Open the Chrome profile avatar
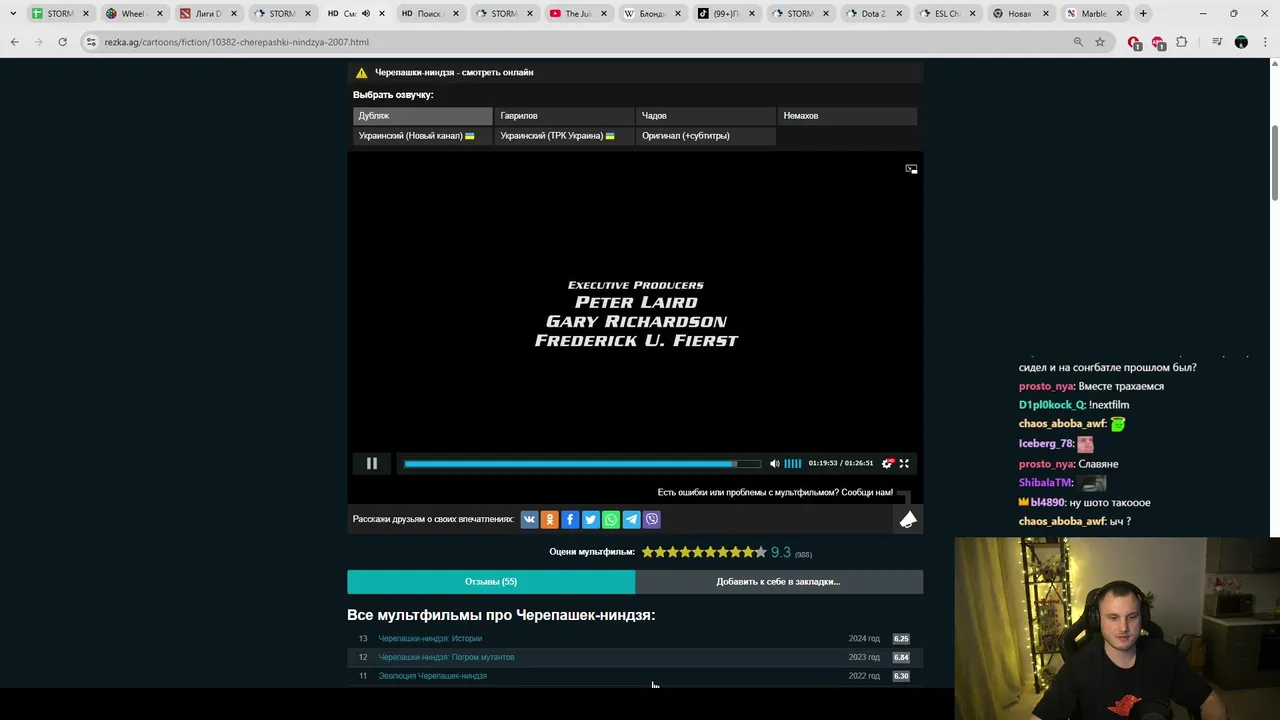This screenshot has width=1280, height=720. click(1241, 42)
